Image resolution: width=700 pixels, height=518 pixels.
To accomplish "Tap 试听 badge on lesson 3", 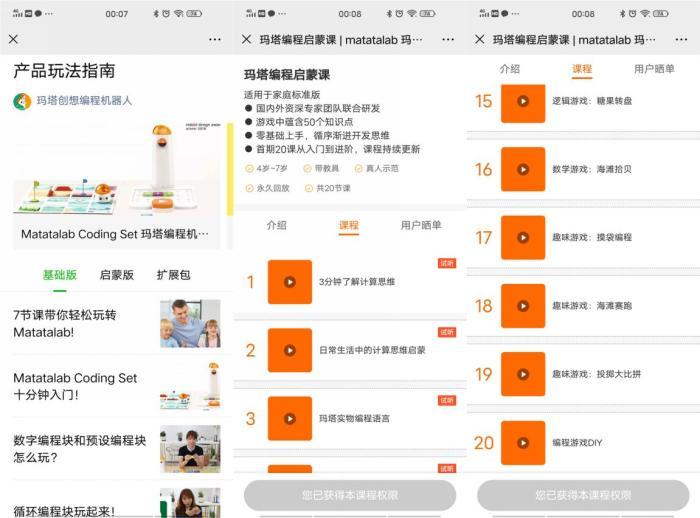I will pyautogui.click(x=447, y=401).
